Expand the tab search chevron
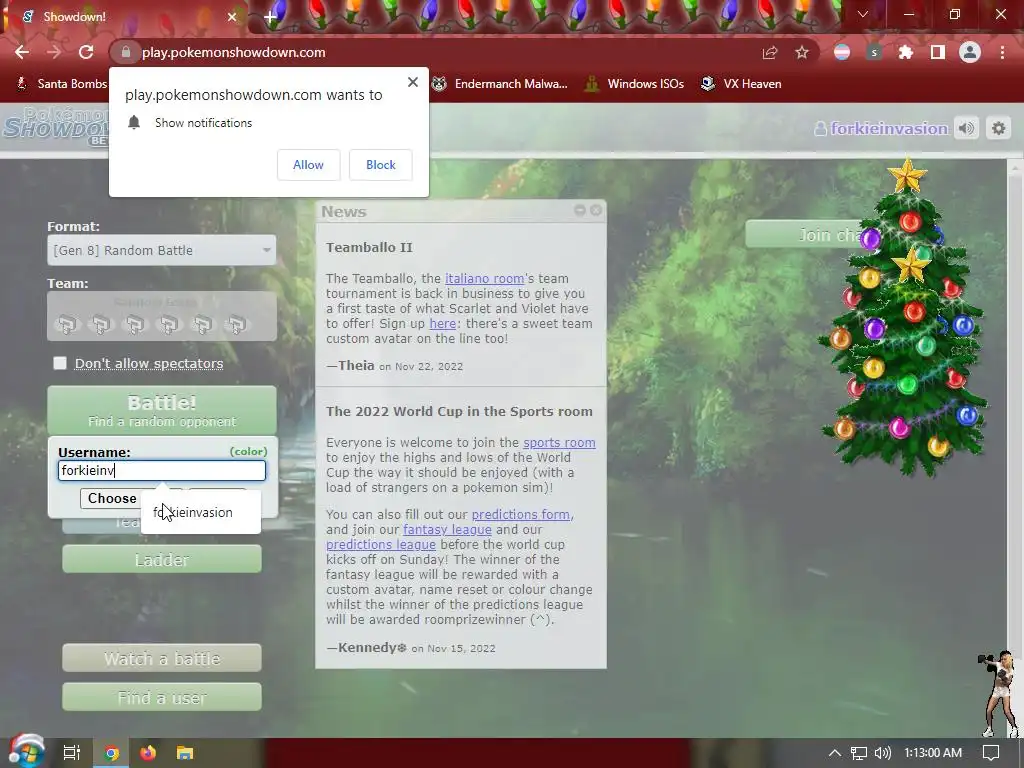1024x768 pixels. click(863, 14)
